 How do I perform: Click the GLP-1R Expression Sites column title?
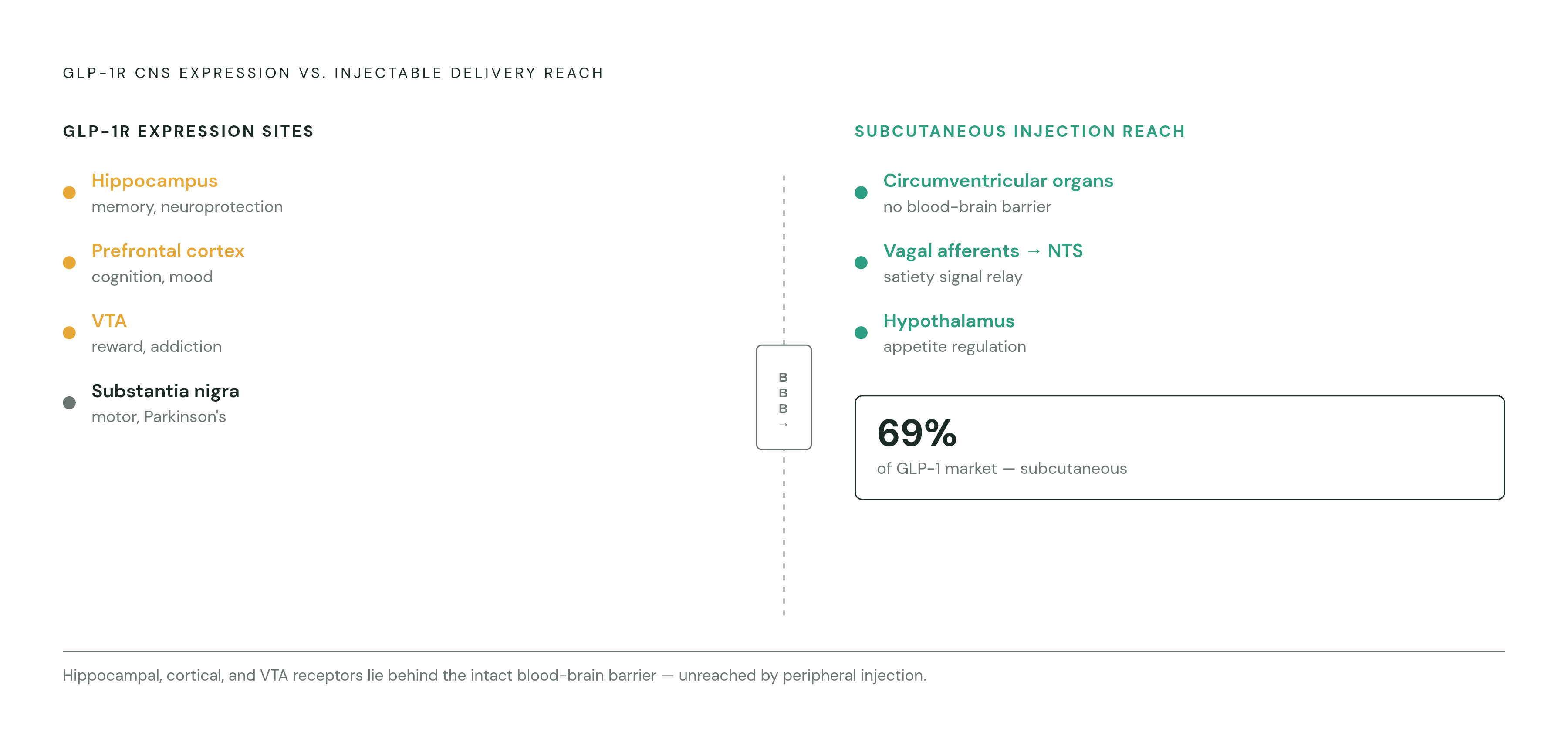[x=188, y=132]
